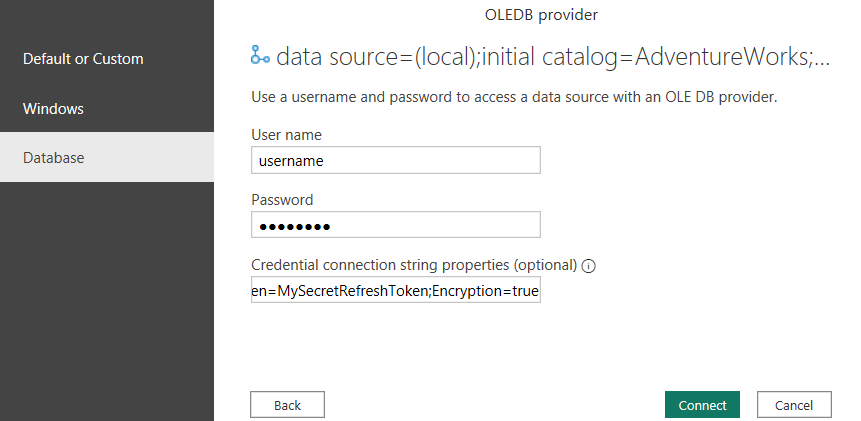The height and width of the screenshot is (421, 861).
Task: Click the OLEDB provider dialog title
Action: click(541, 15)
